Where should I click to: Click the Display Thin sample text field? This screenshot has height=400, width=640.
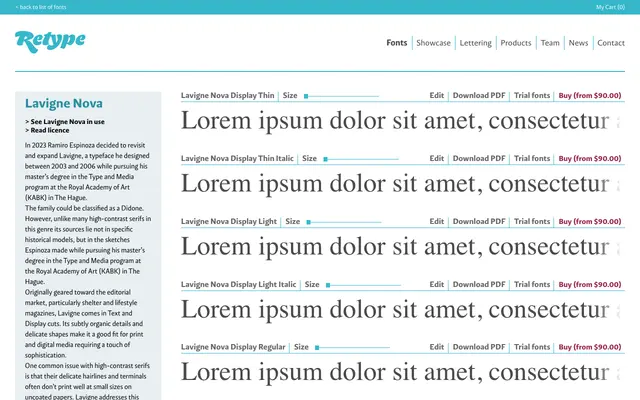(402, 121)
